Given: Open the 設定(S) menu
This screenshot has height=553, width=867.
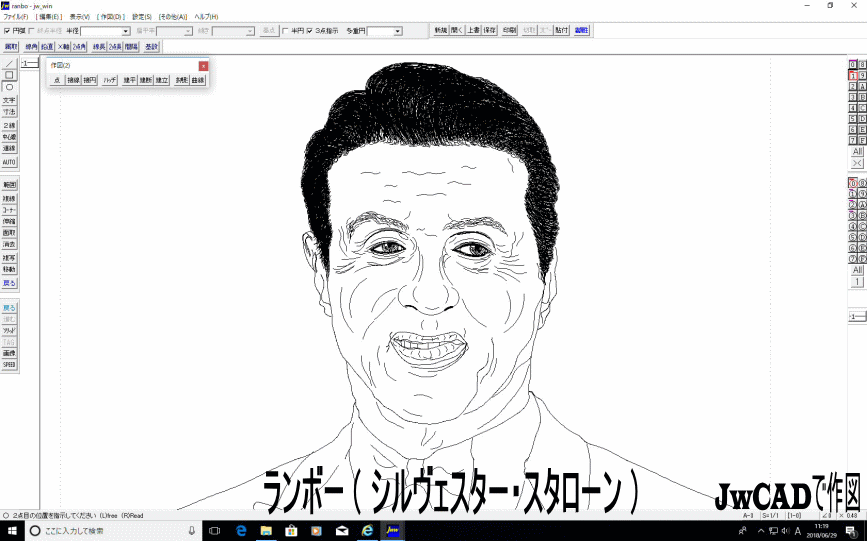Looking at the screenshot, I should click(142, 17).
